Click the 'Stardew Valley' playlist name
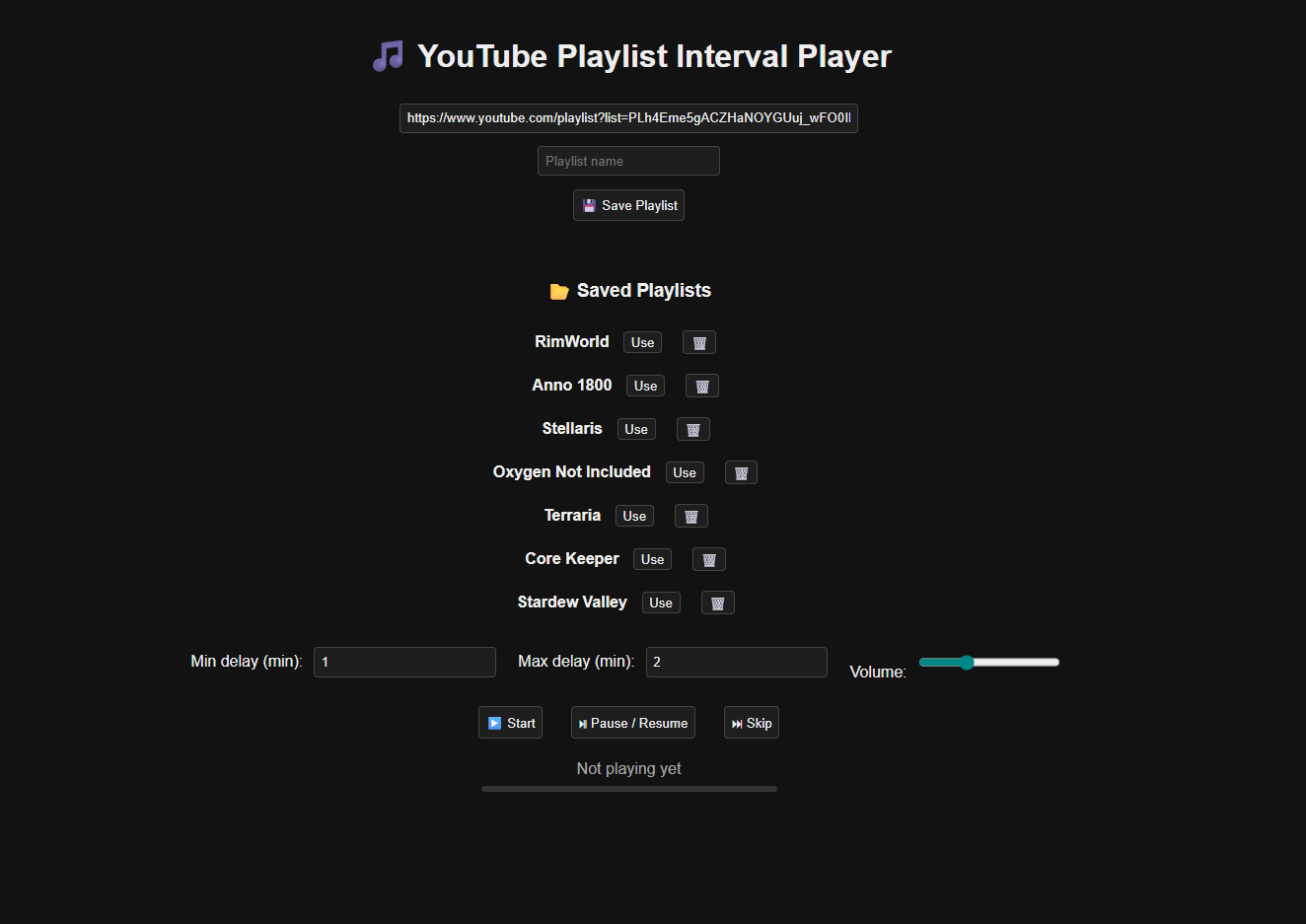The image size is (1306, 924). 572,602
